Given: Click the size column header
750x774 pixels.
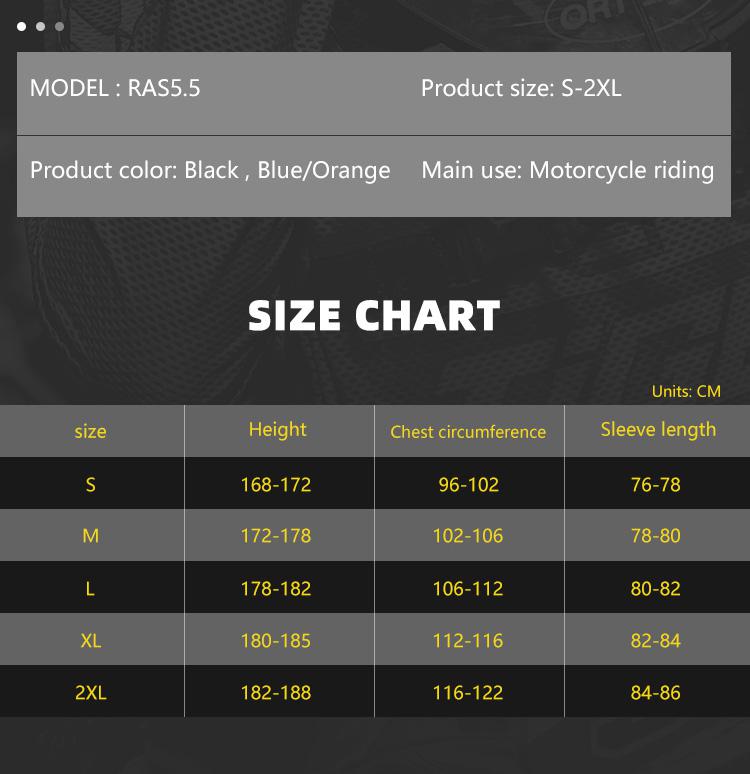Looking at the screenshot, I should [x=90, y=431].
